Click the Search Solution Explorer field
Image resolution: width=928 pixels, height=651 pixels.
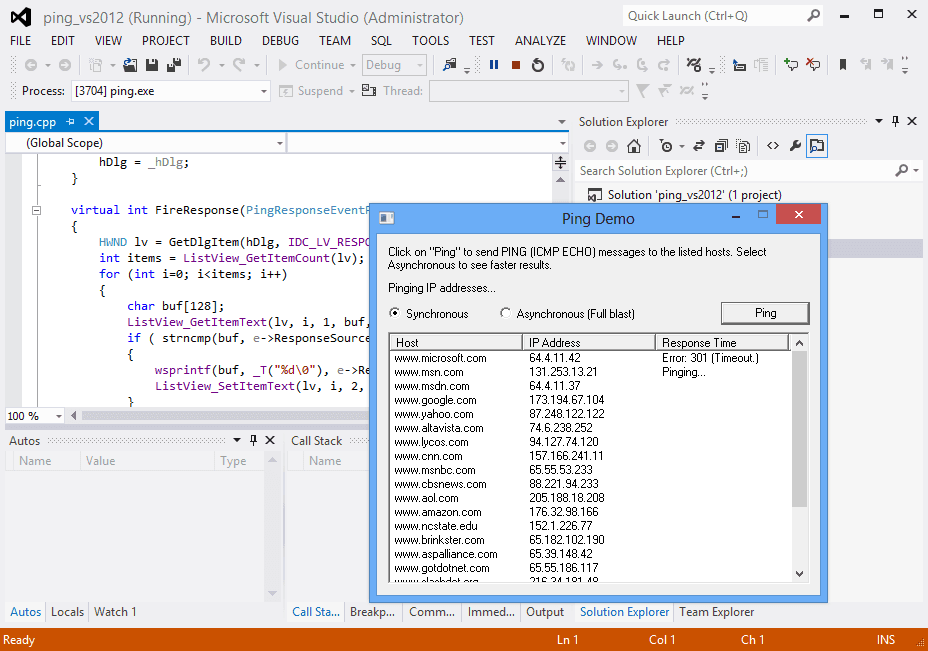(733, 170)
